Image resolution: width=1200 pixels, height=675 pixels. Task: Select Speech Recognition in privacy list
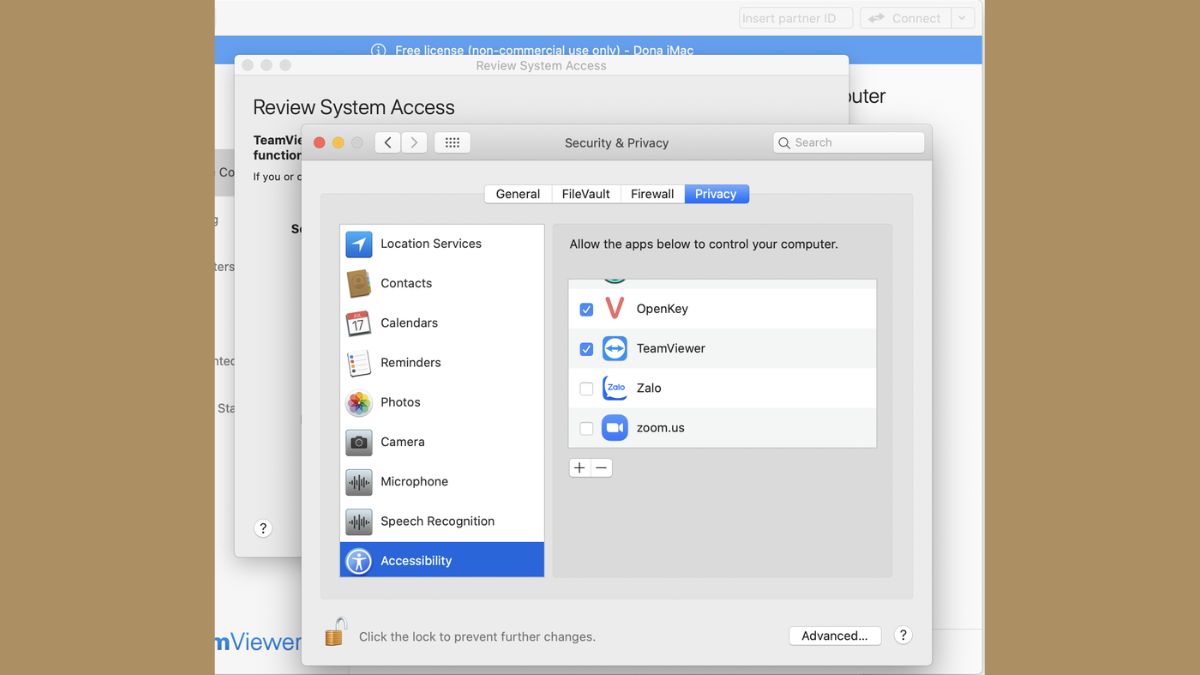tap(442, 522)
